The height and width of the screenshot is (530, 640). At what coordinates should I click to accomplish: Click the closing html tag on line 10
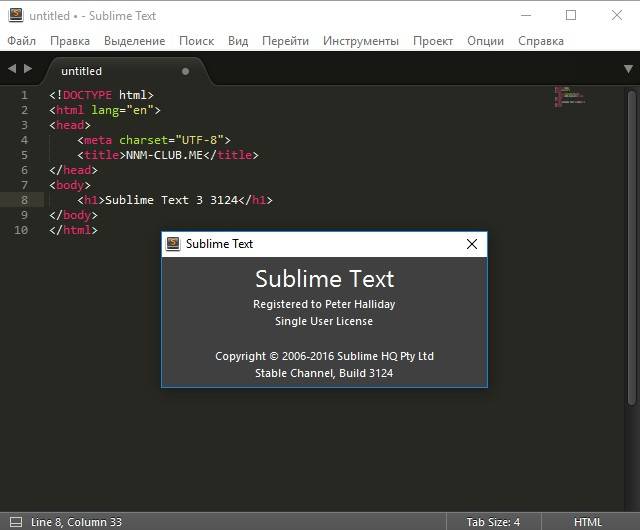click(73, 230)
